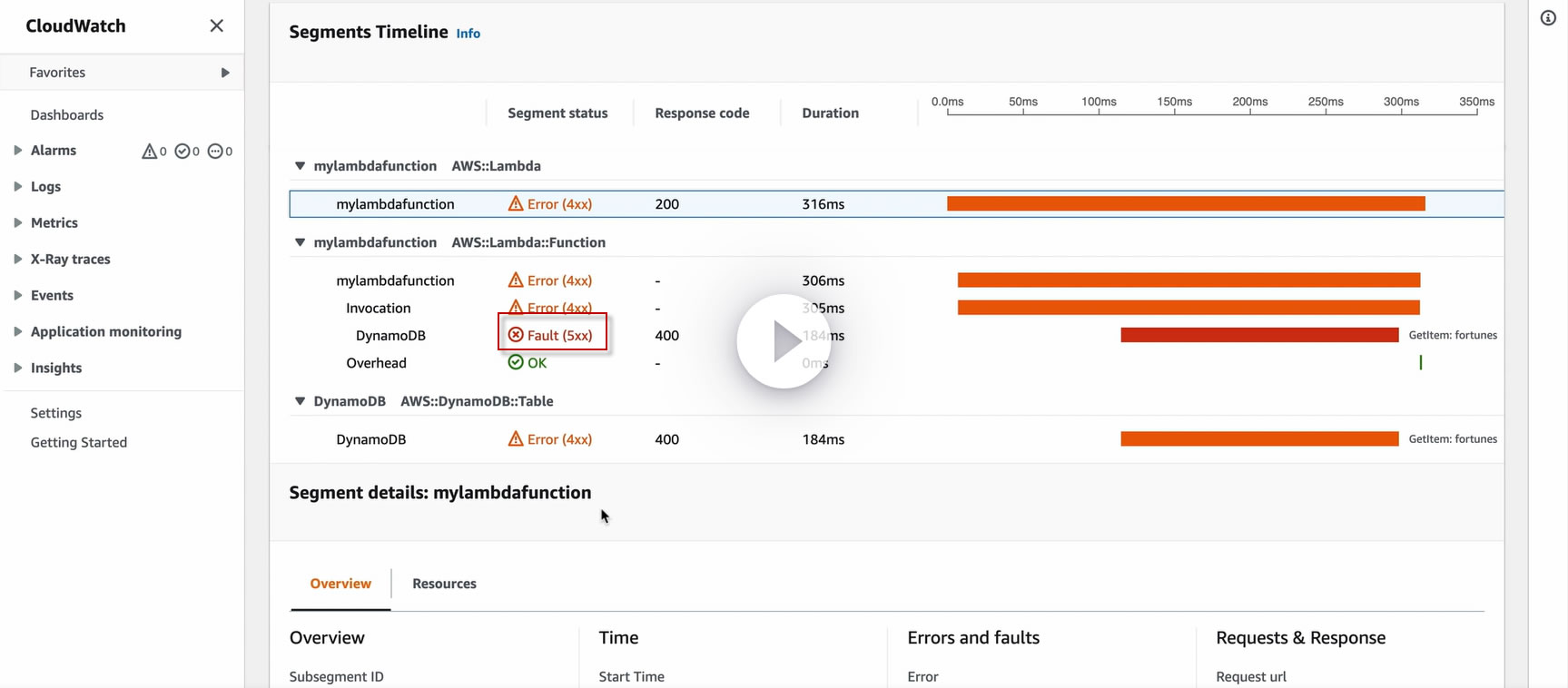The image size is (1568, 688).
Task: Click the Fault (5xx) status icon
Action: pyautogui.click(x=516, y=335)
